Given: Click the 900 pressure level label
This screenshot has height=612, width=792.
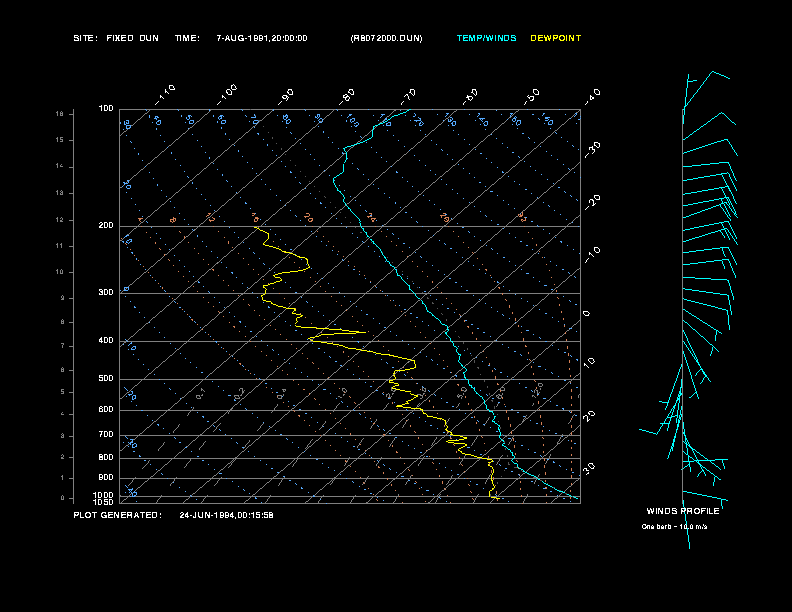Looking at the screenshot, I should [106, 478].
